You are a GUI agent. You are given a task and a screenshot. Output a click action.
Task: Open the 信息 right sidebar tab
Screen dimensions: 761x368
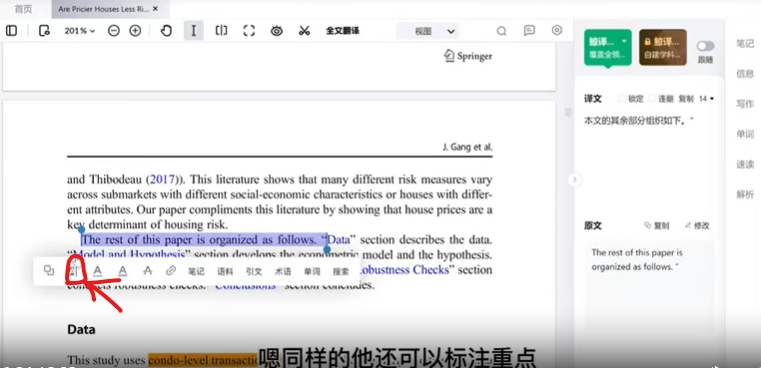pyautogui.click(x=745, y=74)
